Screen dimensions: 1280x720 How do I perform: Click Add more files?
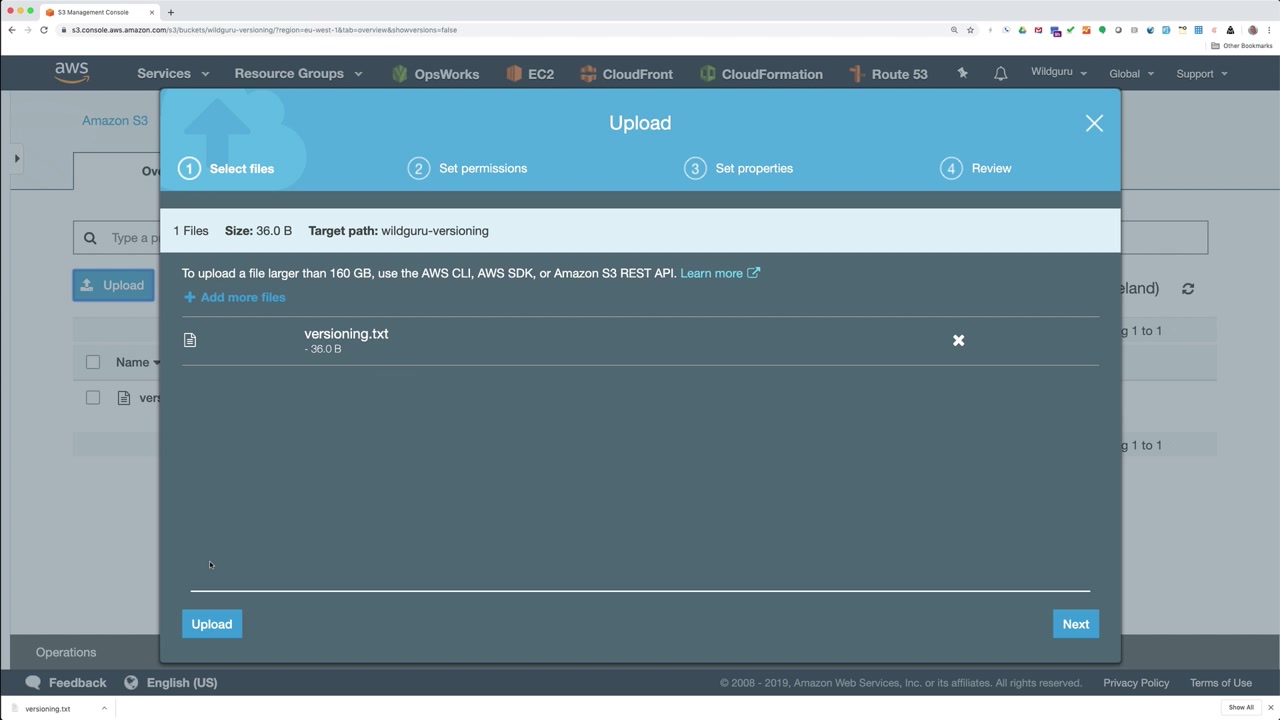235,297
